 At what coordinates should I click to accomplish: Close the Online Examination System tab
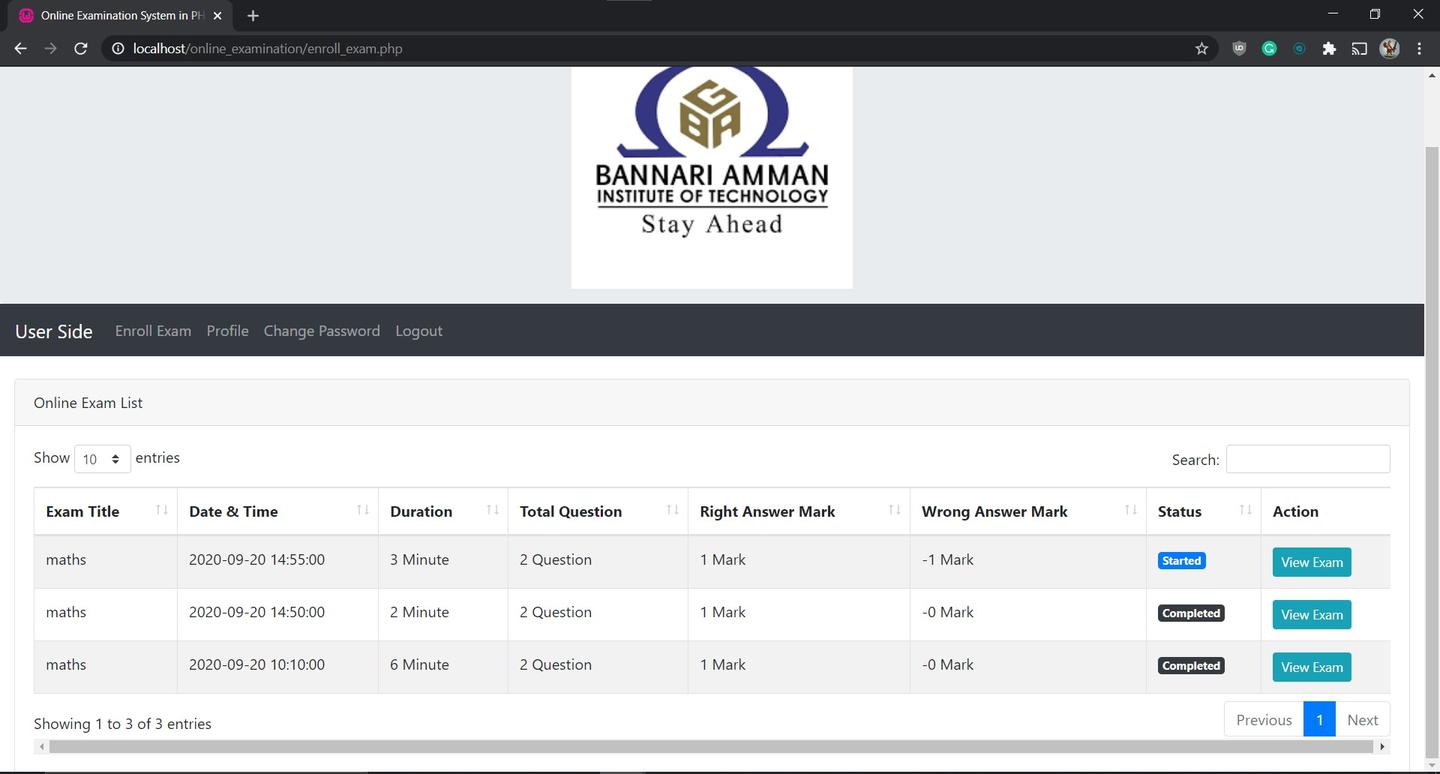[x=217, y=16]
